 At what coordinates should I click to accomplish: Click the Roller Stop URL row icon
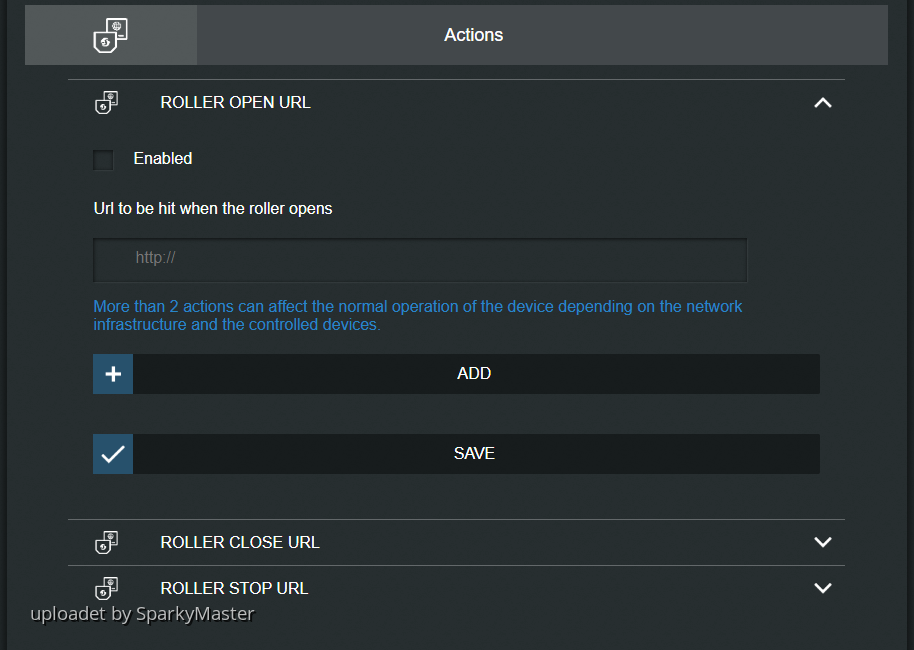click(107, 588)
